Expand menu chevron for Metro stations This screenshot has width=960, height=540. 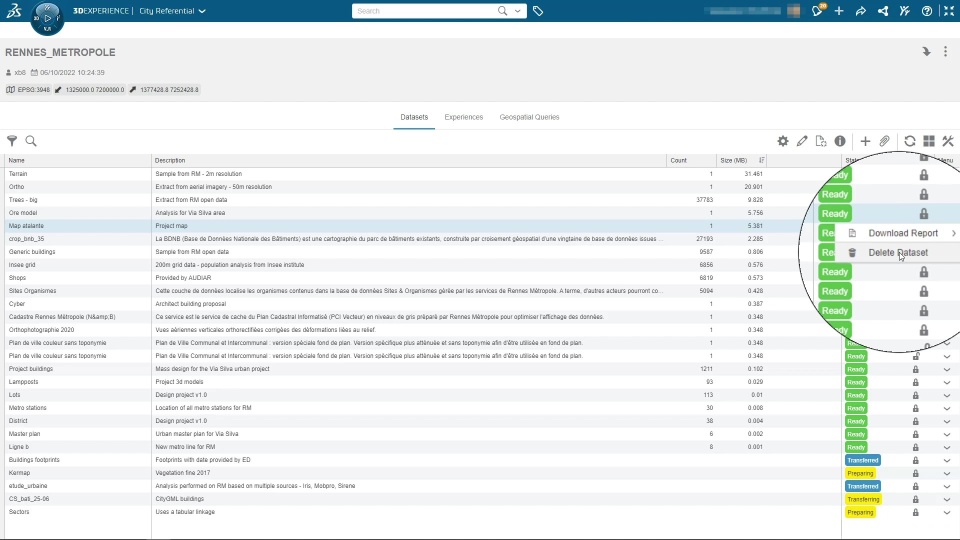(x=947, y=408)
